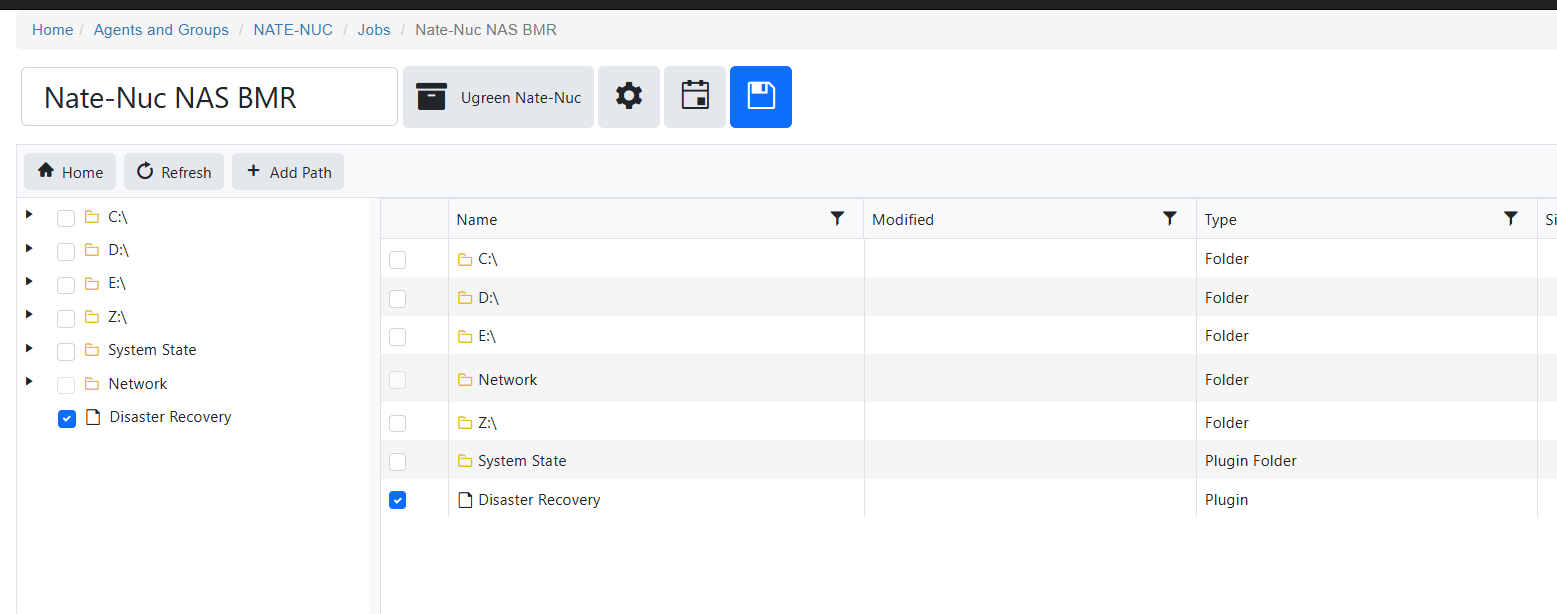Sort by the Name column header
This screenshot has height=614, width=1557.
pos(477,220)
